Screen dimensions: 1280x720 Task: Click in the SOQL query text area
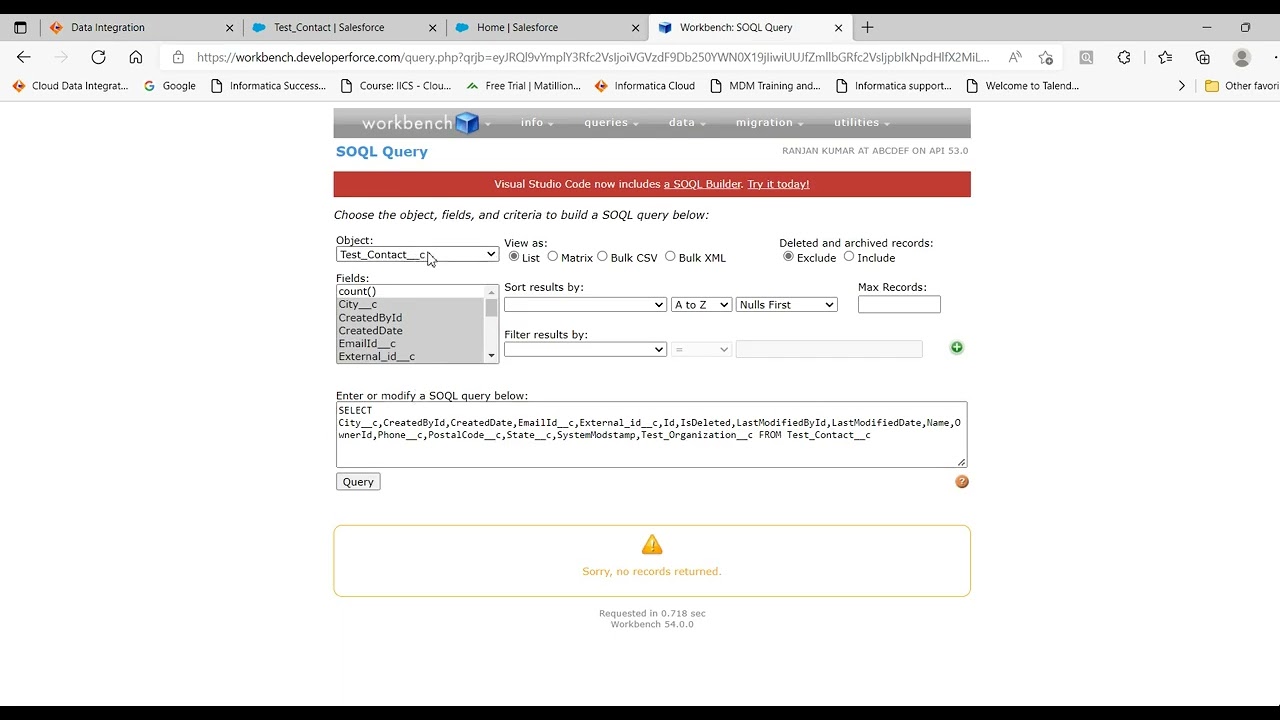click(x=651, y=434)
